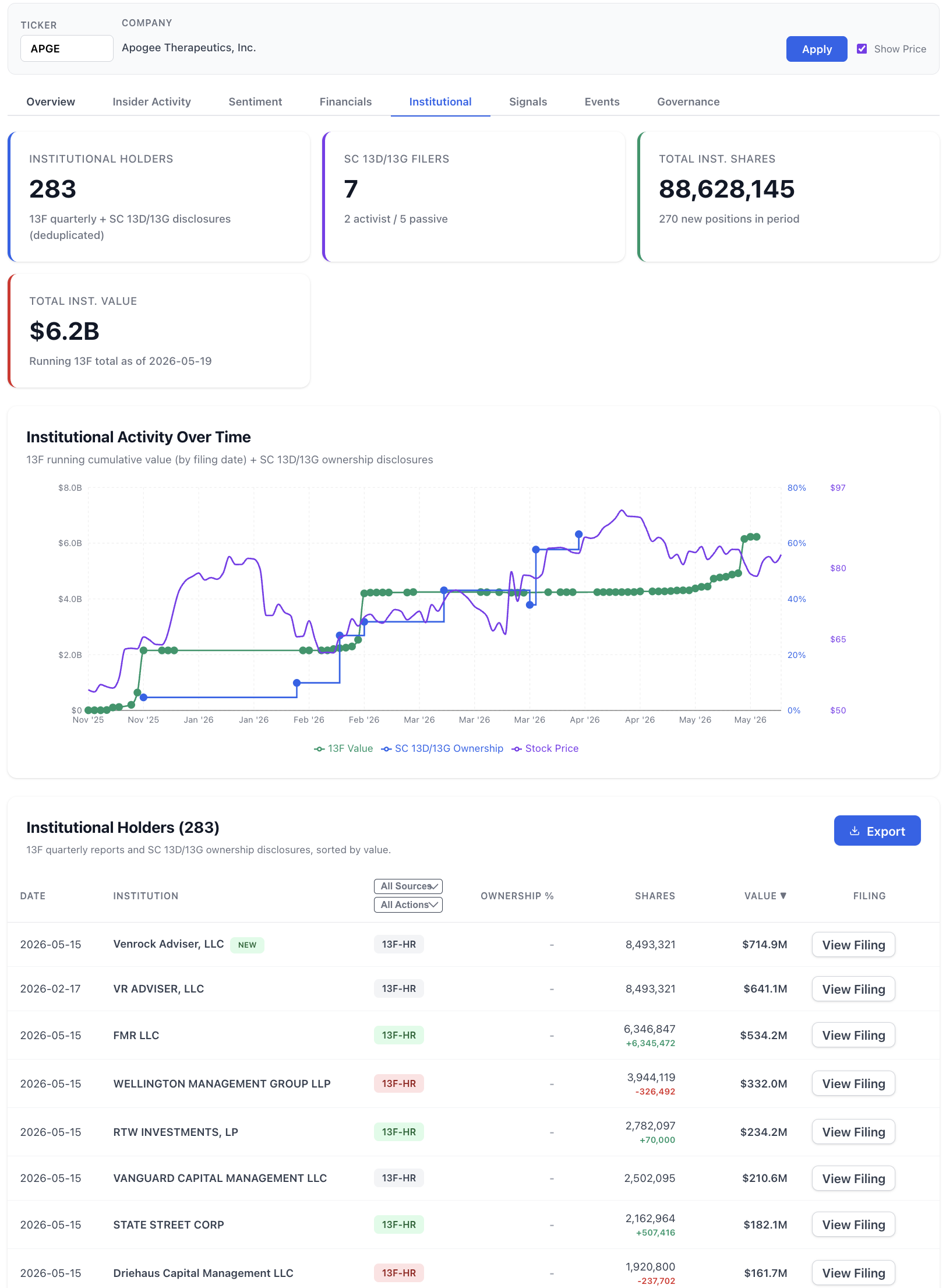The width and height of the screenshot is (946, 1288).
Task: Open the All Sources dropdown
Action: coord(408,886)
